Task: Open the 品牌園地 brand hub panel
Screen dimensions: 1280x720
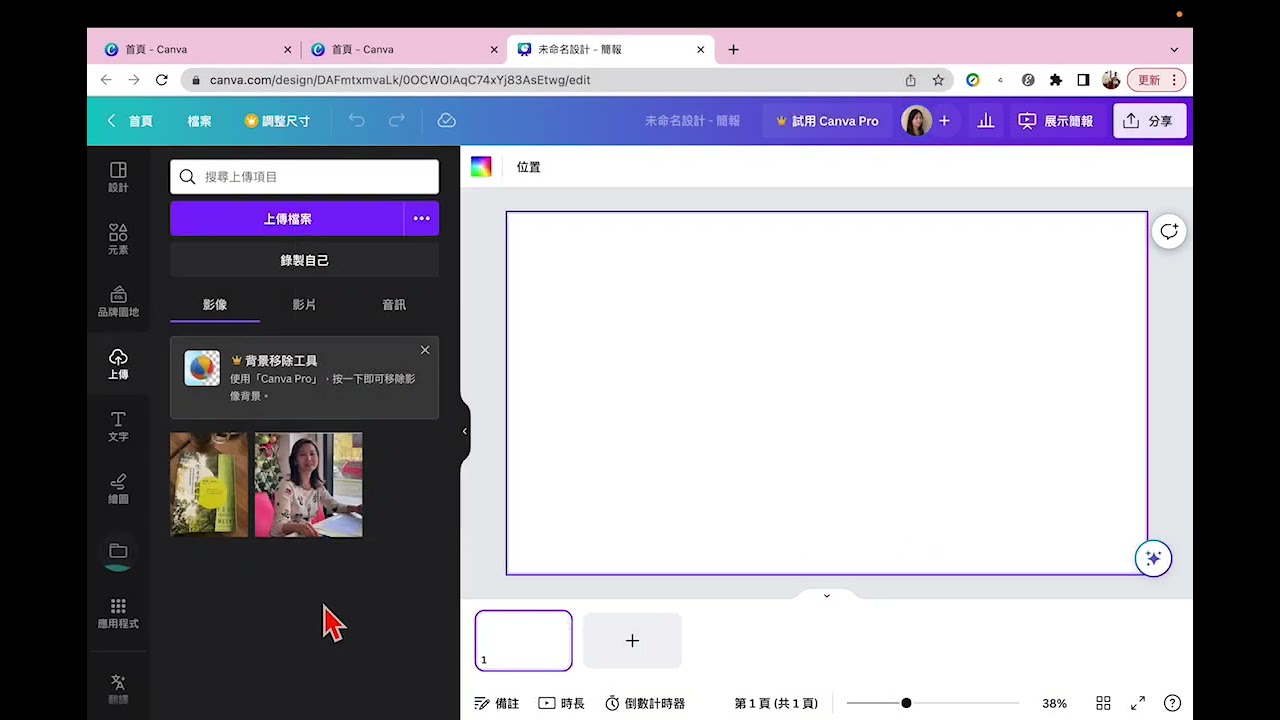Action: 118,301
